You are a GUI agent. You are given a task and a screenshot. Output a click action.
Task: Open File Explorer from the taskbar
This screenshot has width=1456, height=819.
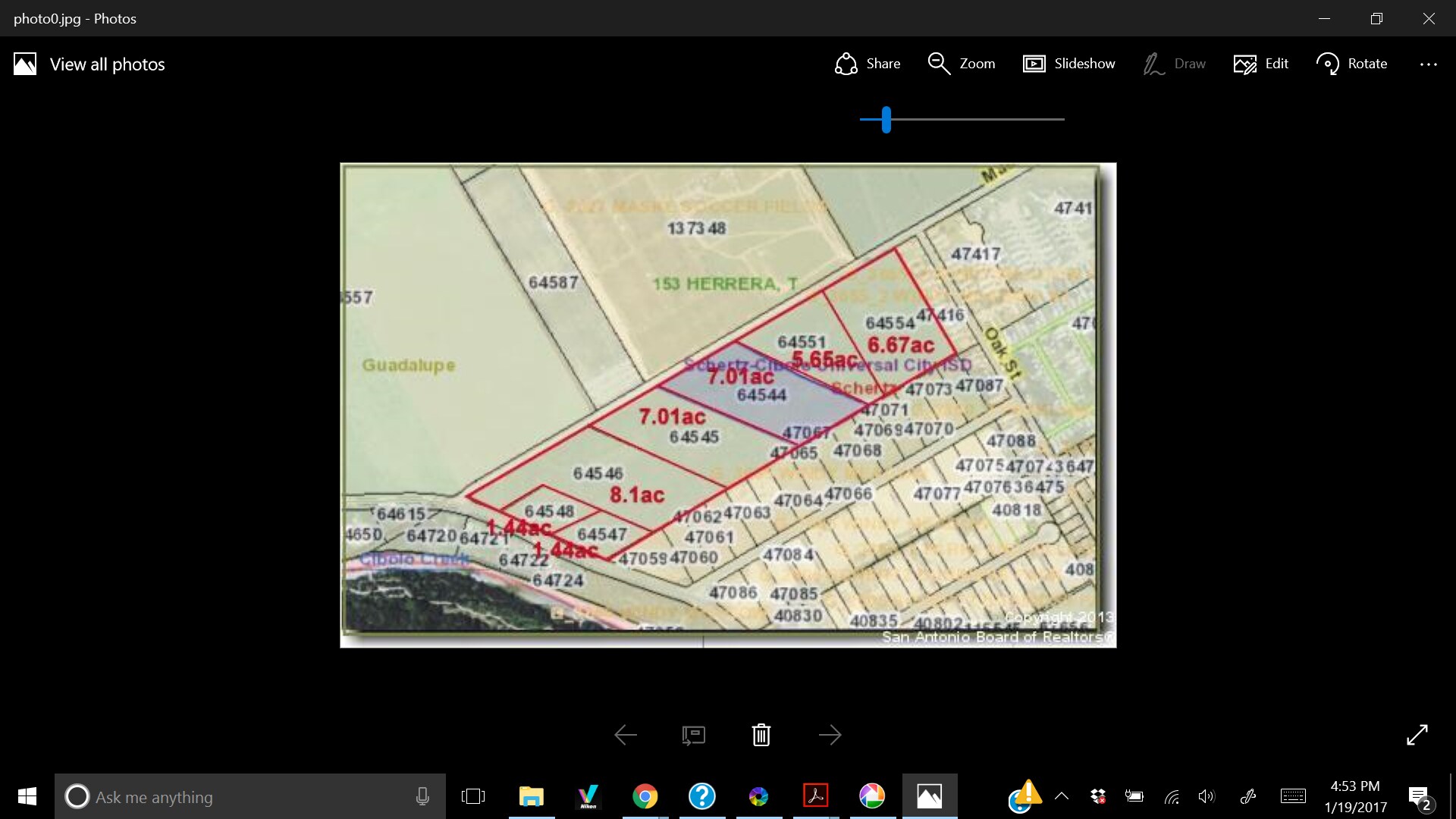pyautogui.click(x=531, y=796)
